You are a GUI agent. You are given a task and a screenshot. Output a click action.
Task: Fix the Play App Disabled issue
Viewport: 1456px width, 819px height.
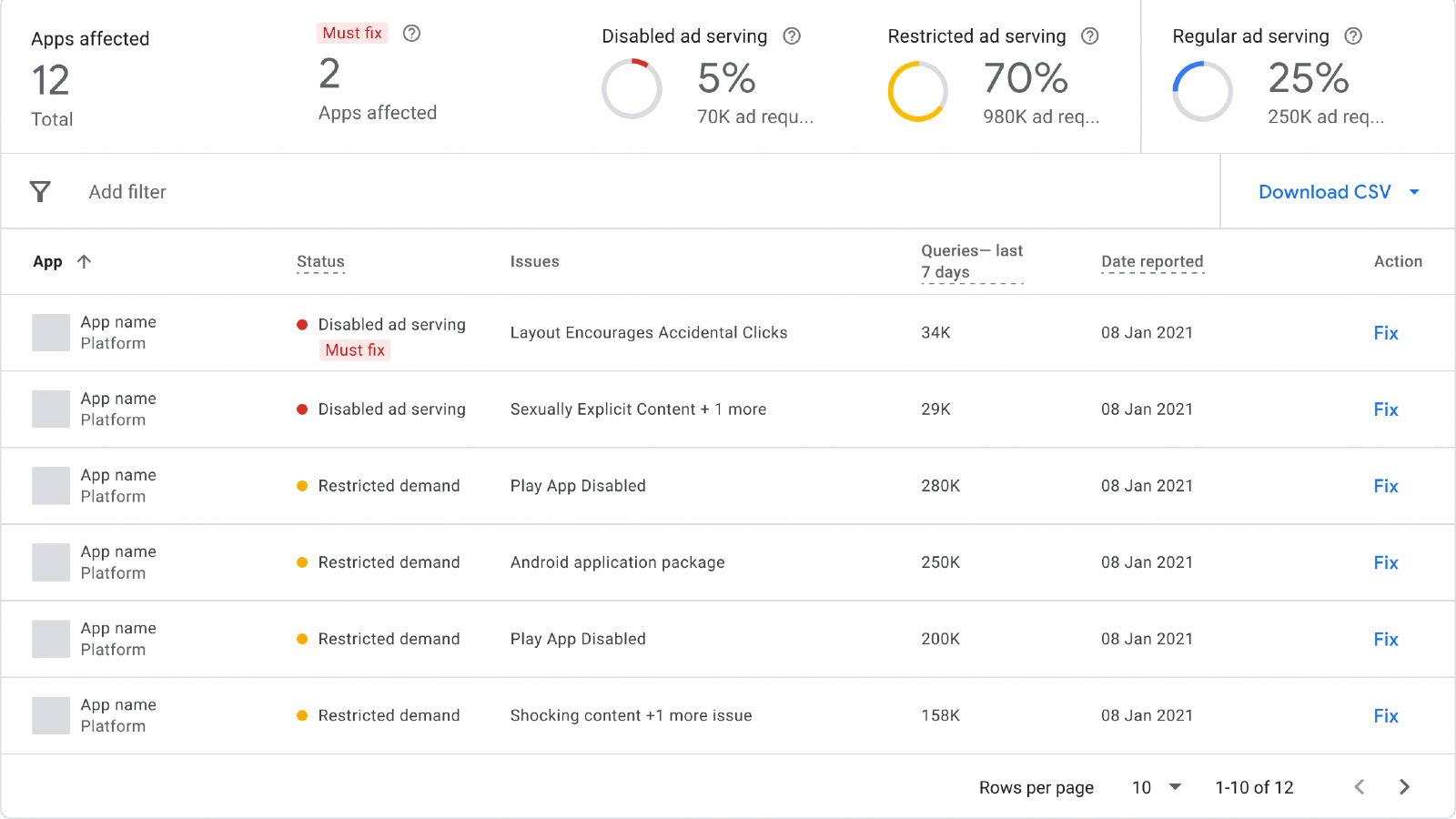1385,485
